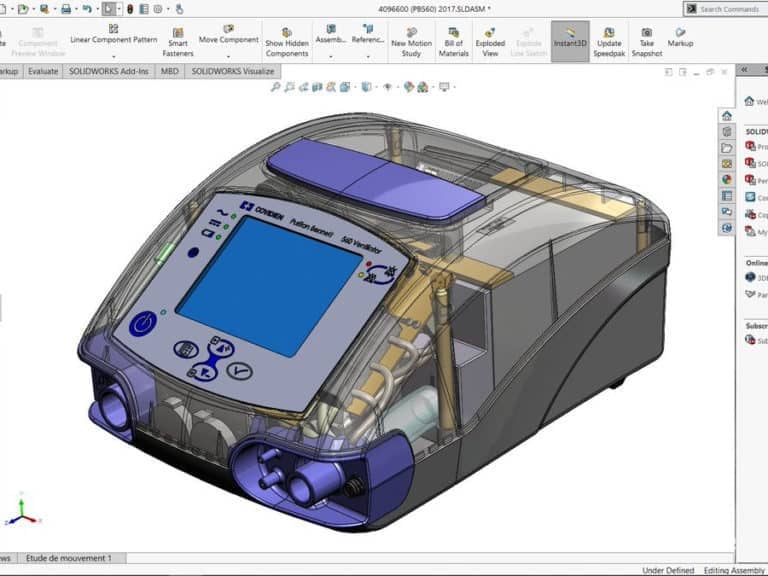
Task: Click Apply Scene icon
Action: [423, 87]
